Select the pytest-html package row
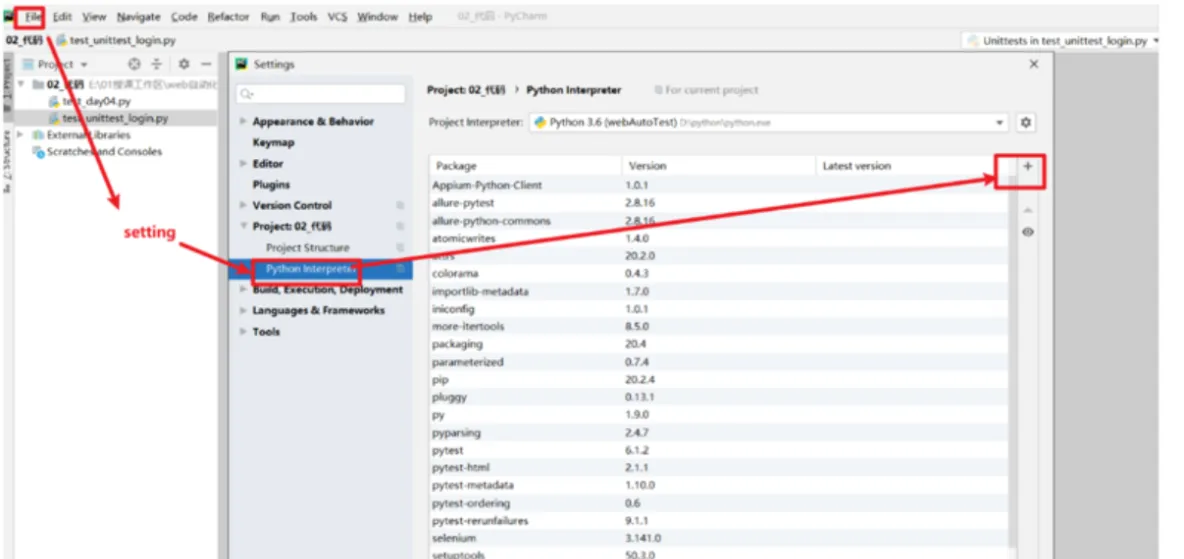 click(x=719, y=468)
